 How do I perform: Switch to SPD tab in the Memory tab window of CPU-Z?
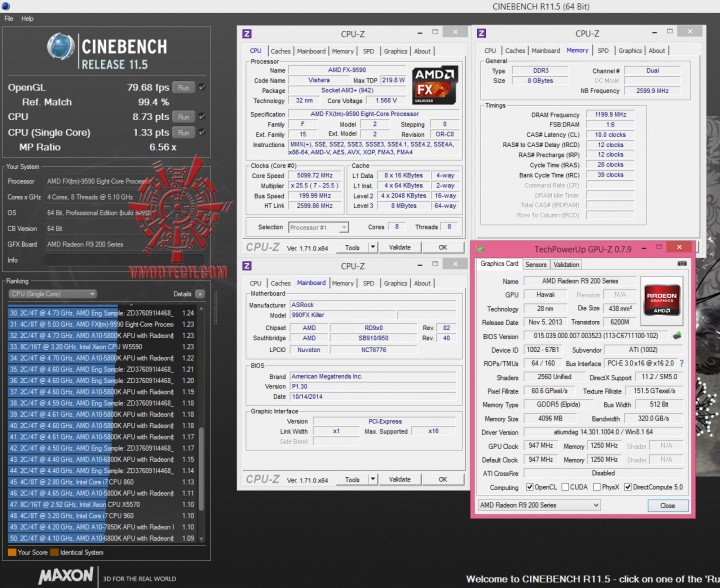(603, 50)
